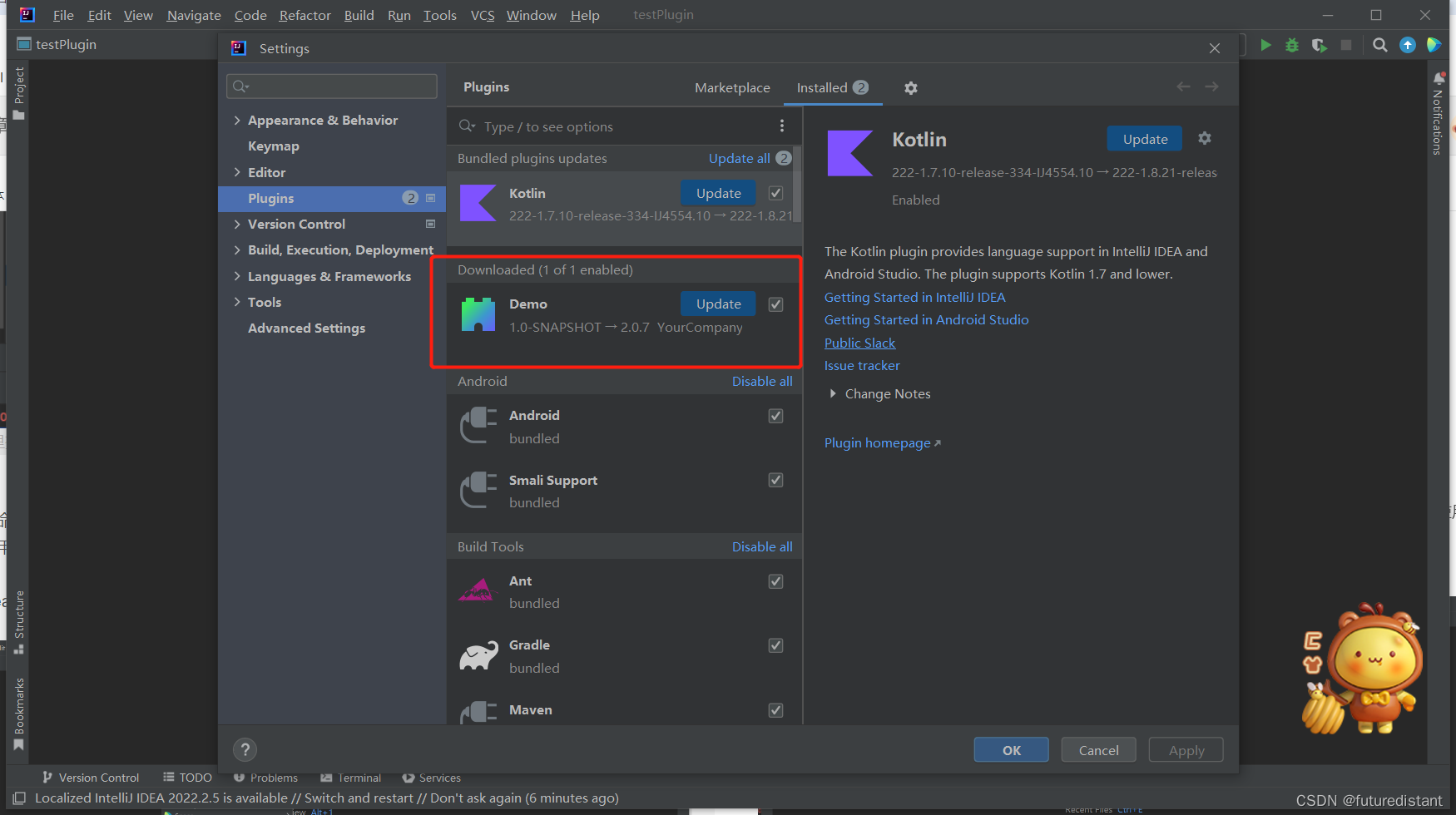Expand Languages & Frameworks node
This screenshot has width=1456, height=815.
tap(237, 276)
